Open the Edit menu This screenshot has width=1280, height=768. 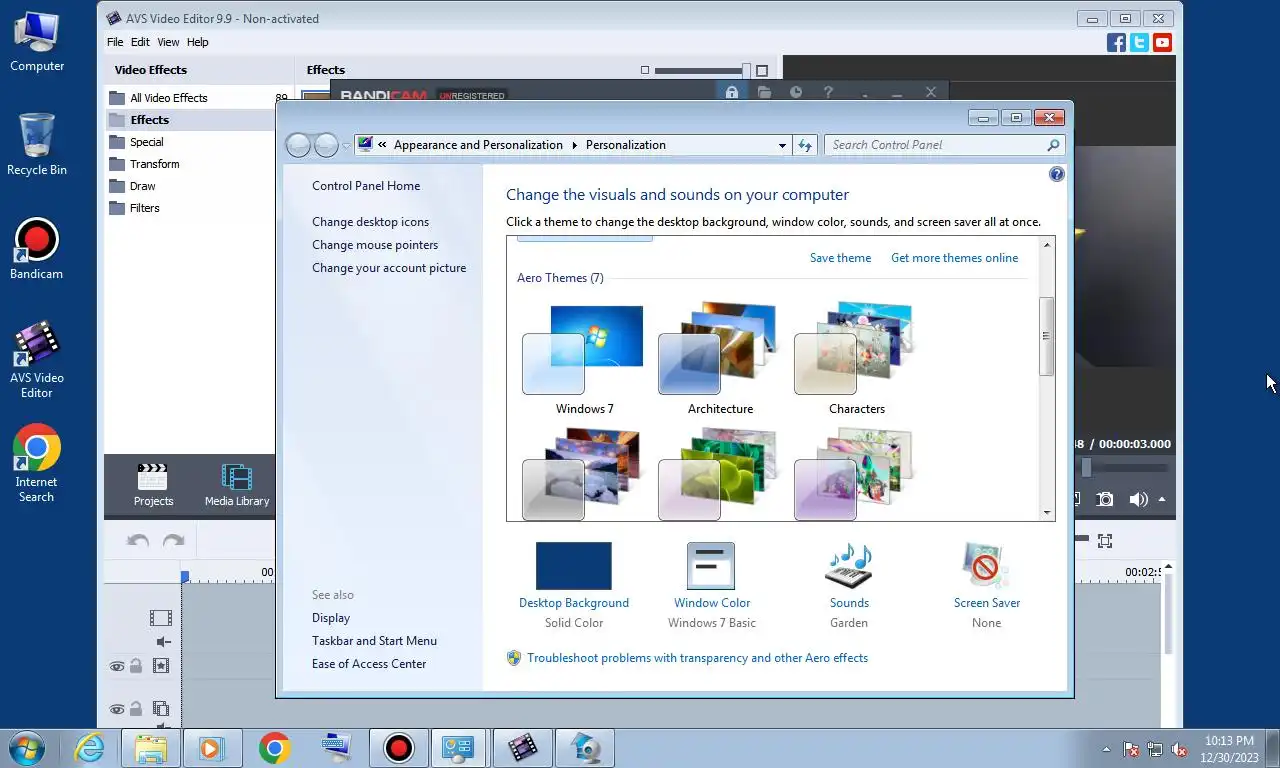click(x=140, y=42)
